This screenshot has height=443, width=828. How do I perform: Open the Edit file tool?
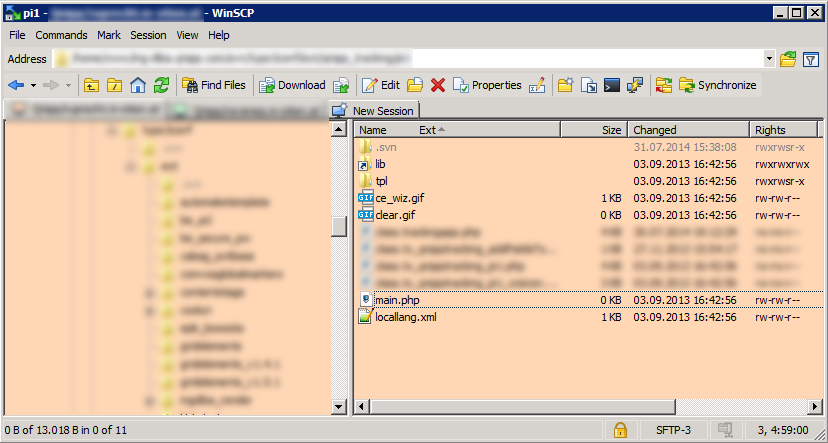(x=380, y=85)
